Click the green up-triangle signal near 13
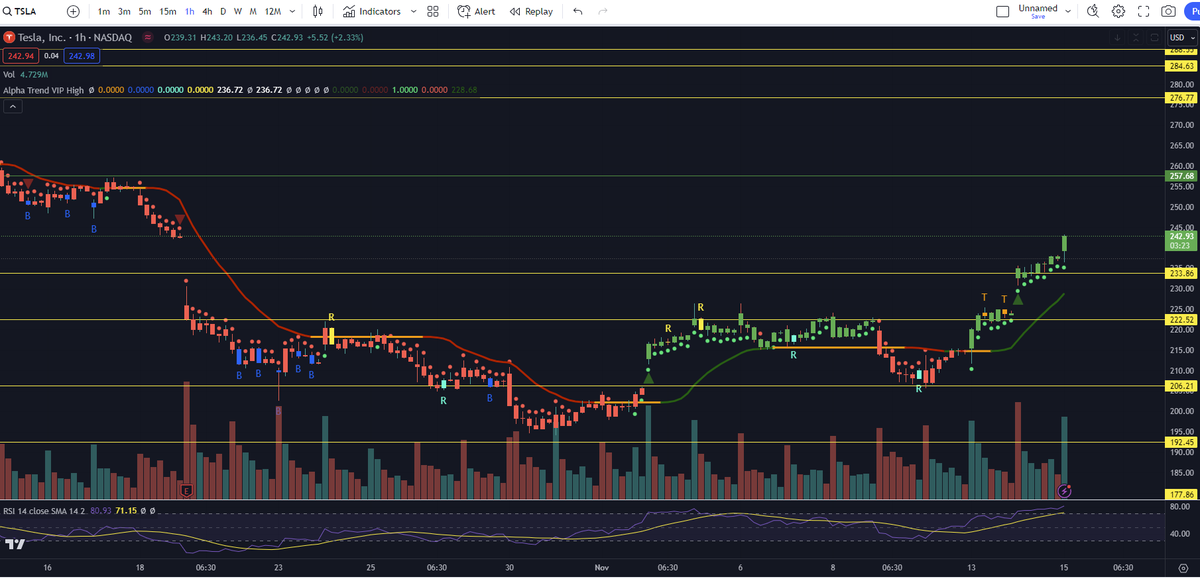1200x579 pixels. [x=1018, y=298]
